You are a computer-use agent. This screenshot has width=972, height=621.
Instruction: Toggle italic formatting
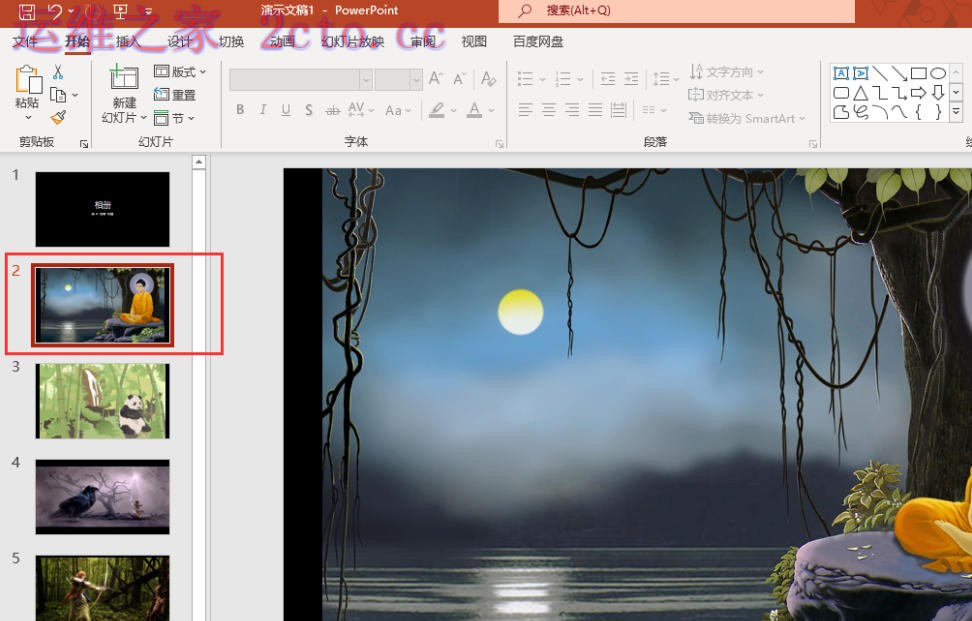tap(263, 110)
